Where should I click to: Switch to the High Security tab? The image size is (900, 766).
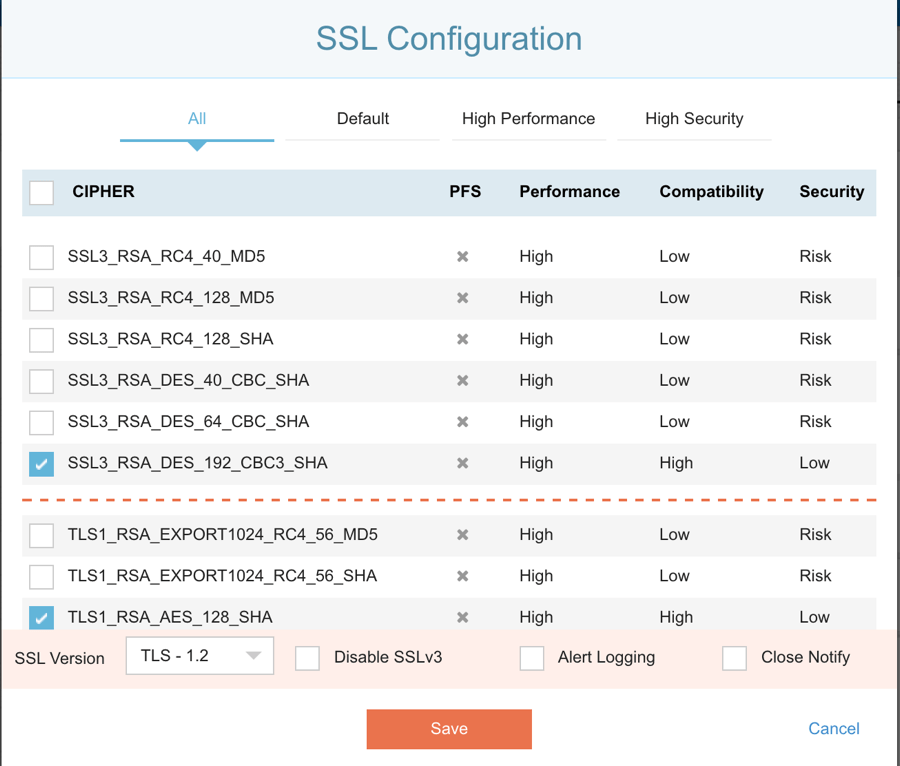(694, 119)
